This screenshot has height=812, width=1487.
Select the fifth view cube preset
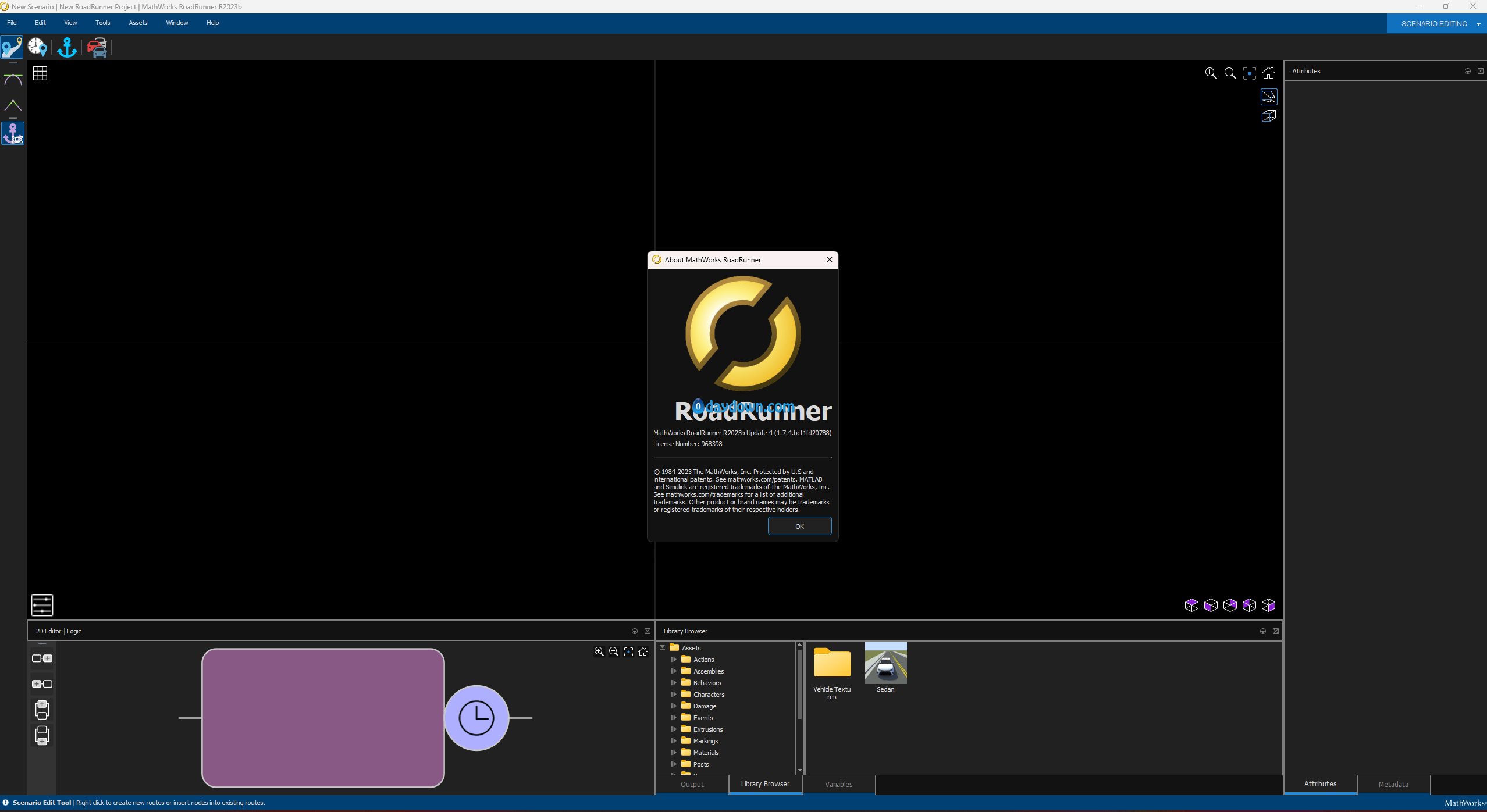click(x=1269, y=606)
